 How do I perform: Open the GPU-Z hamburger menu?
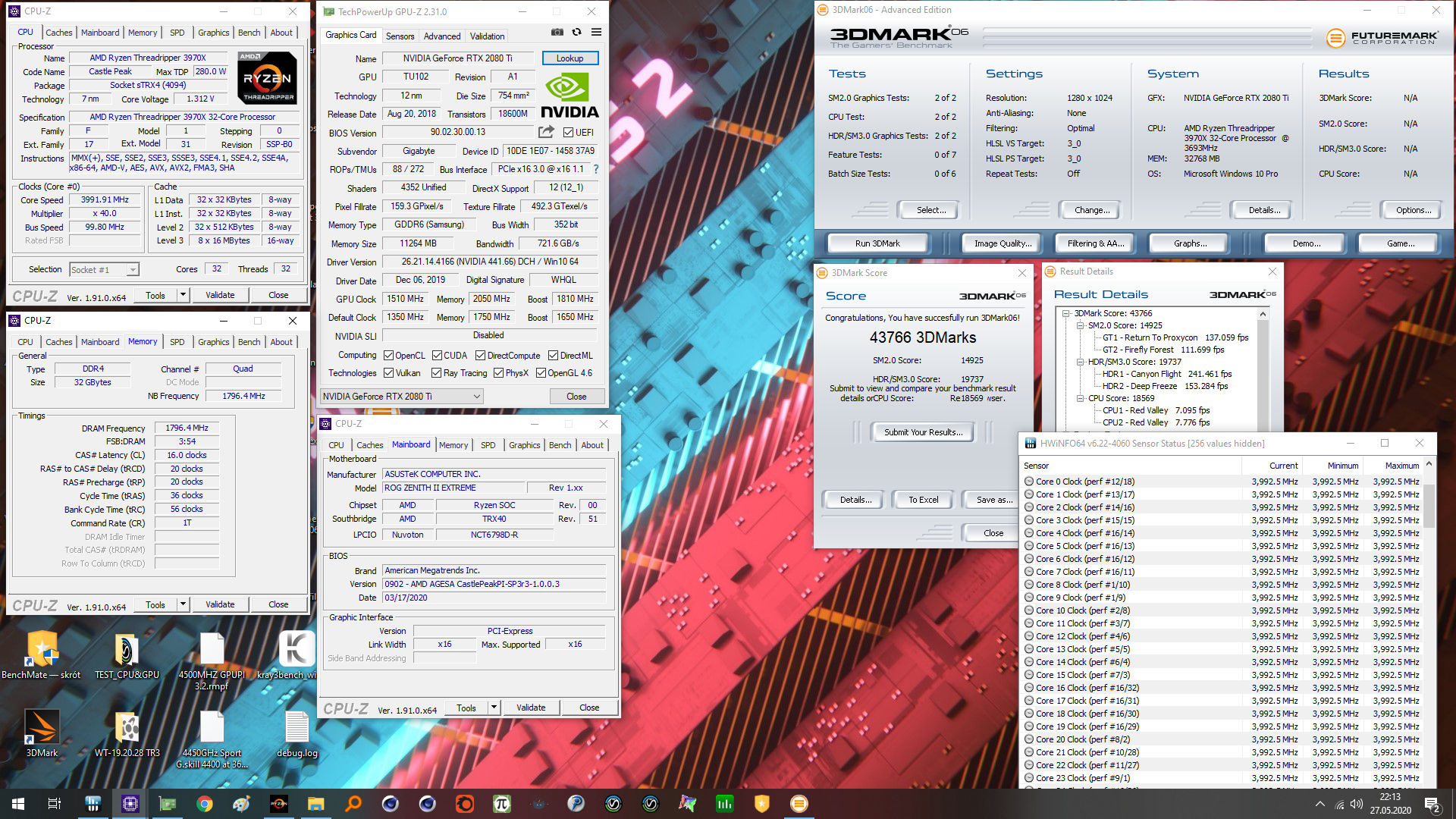click(x=597, y=32)
